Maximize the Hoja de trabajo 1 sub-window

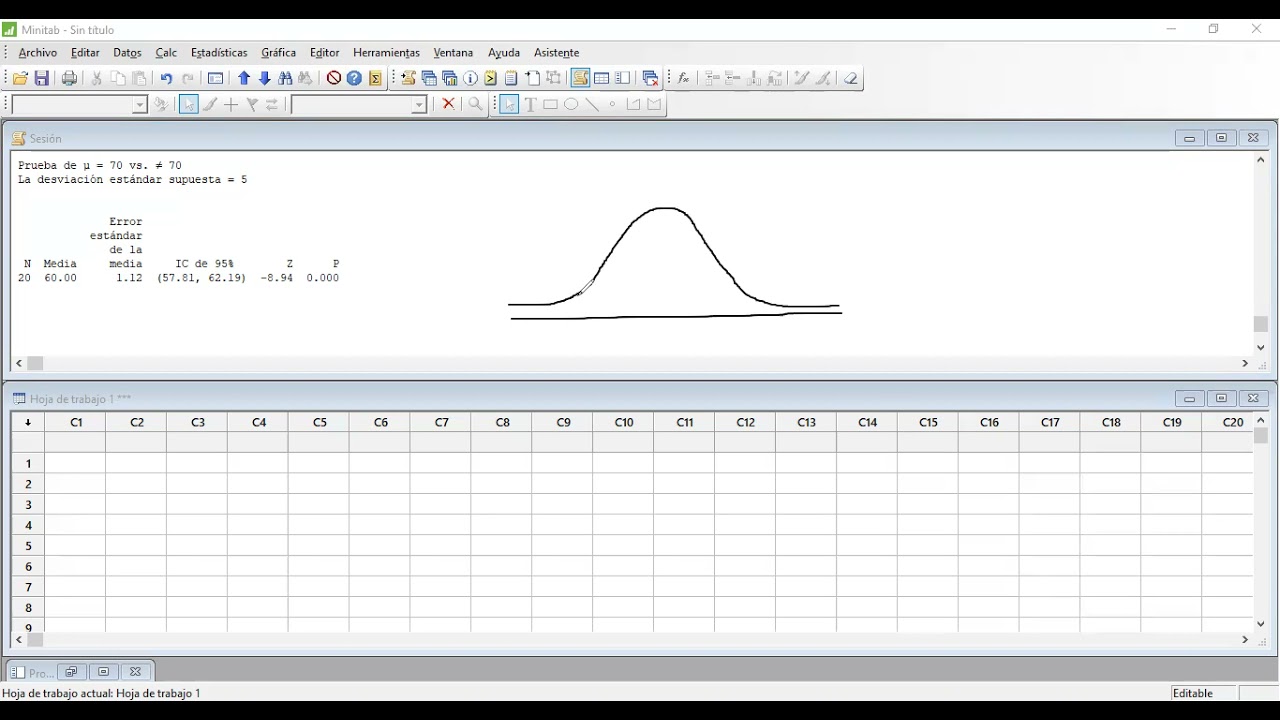[1221, 398]
